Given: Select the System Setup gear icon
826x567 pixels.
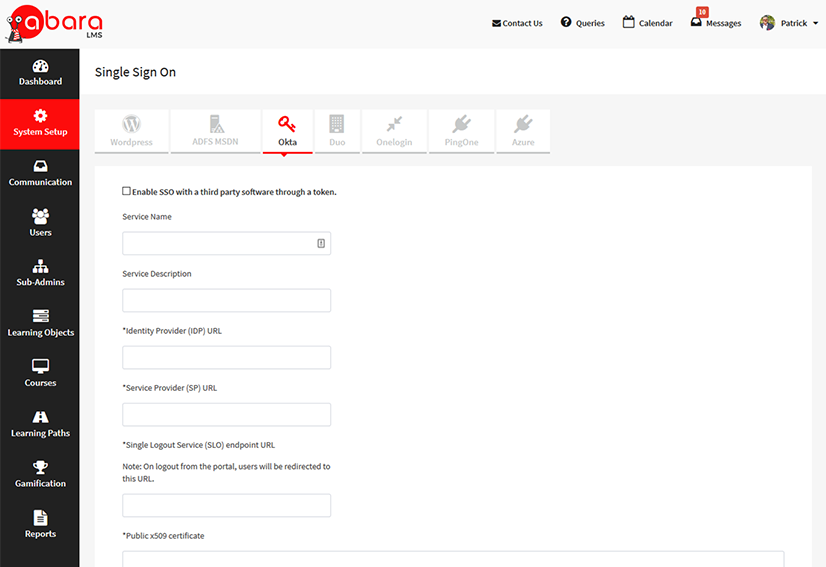Looking at the screenshot, I should (41, 116).
